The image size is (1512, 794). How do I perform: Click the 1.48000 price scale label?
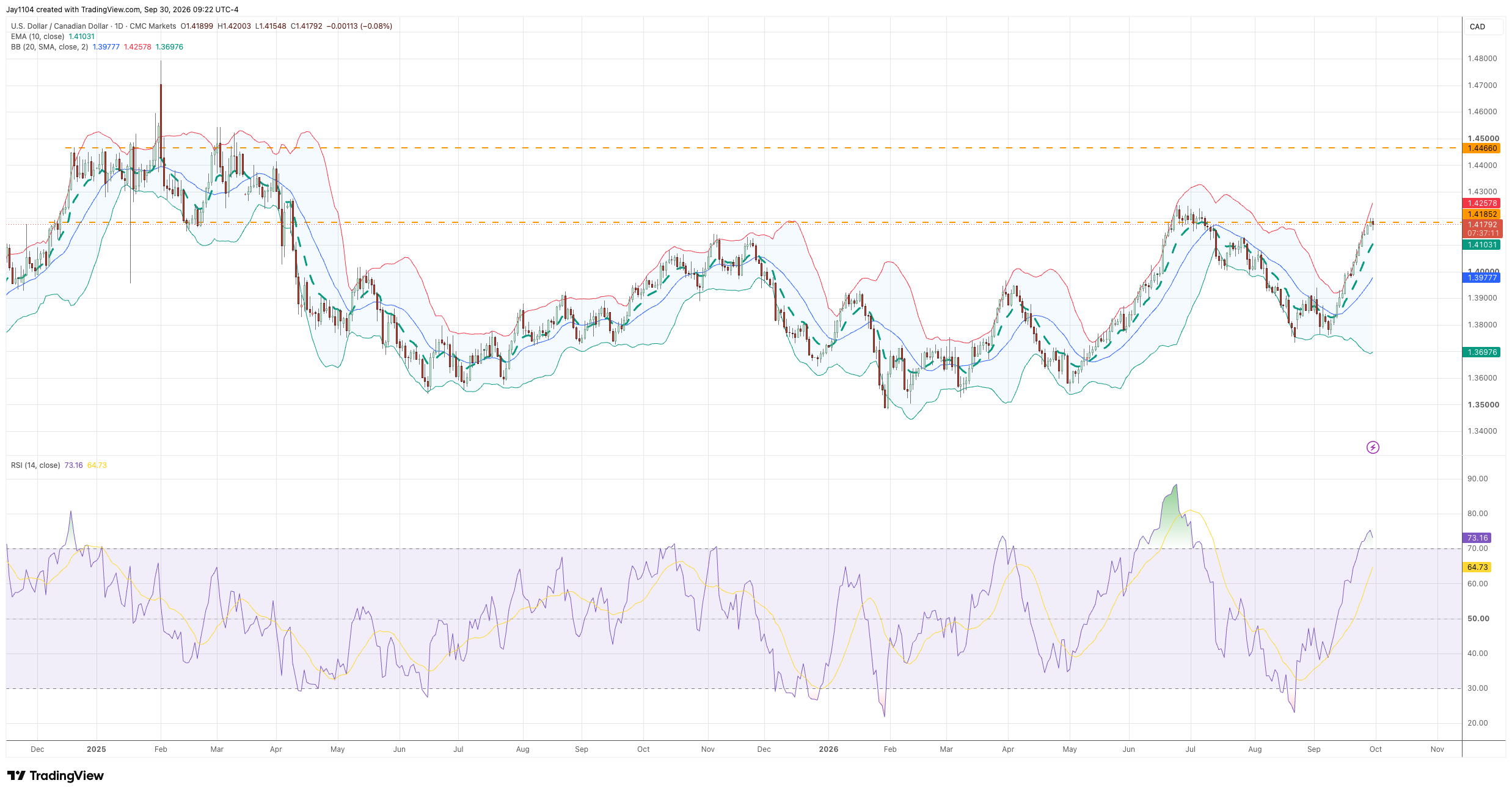pos(1482,59)
